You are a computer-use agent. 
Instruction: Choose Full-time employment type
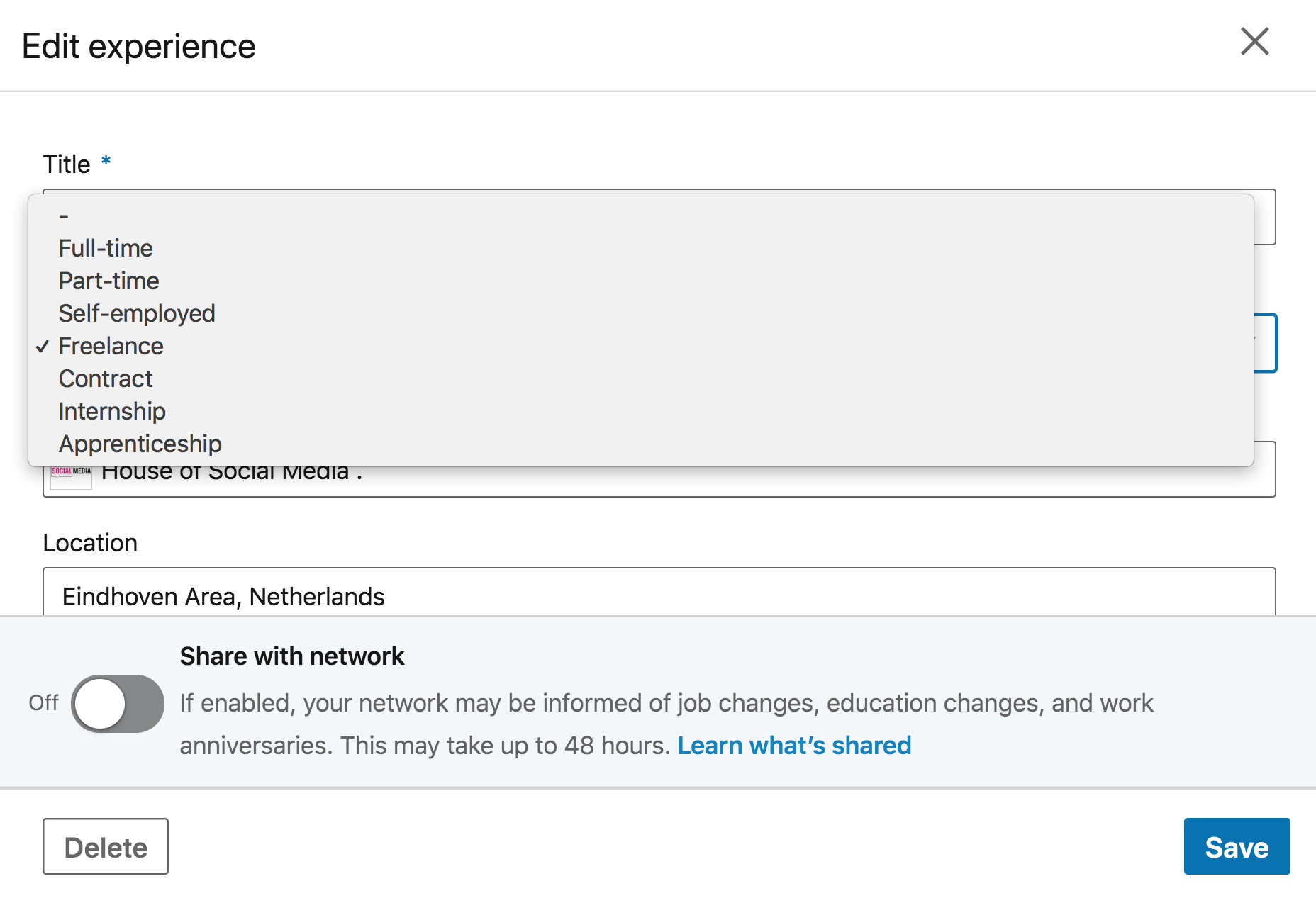pyautogui.click(x=106, y=249)
